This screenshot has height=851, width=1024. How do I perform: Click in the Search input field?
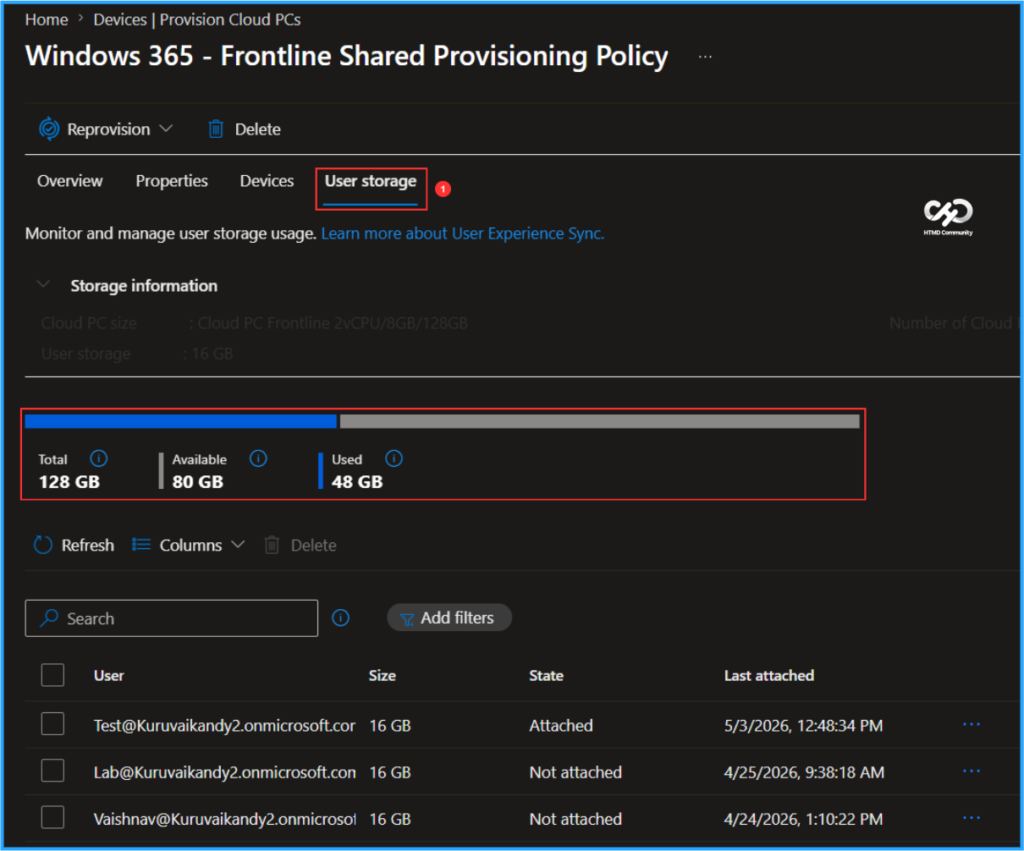pyautogui.click(x=172, y=618)
